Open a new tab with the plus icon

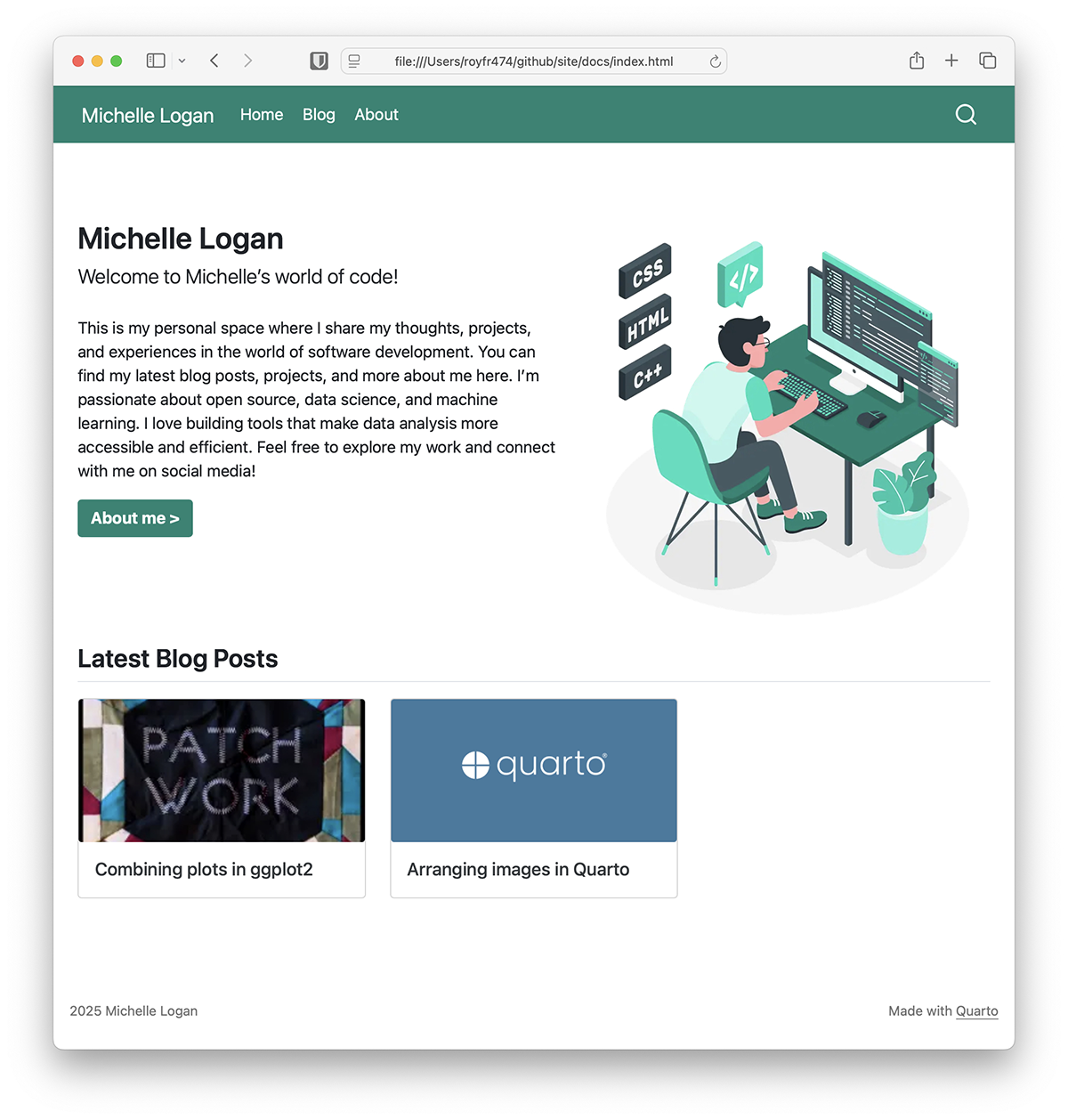pyautogui.click(x=951, y=61)
